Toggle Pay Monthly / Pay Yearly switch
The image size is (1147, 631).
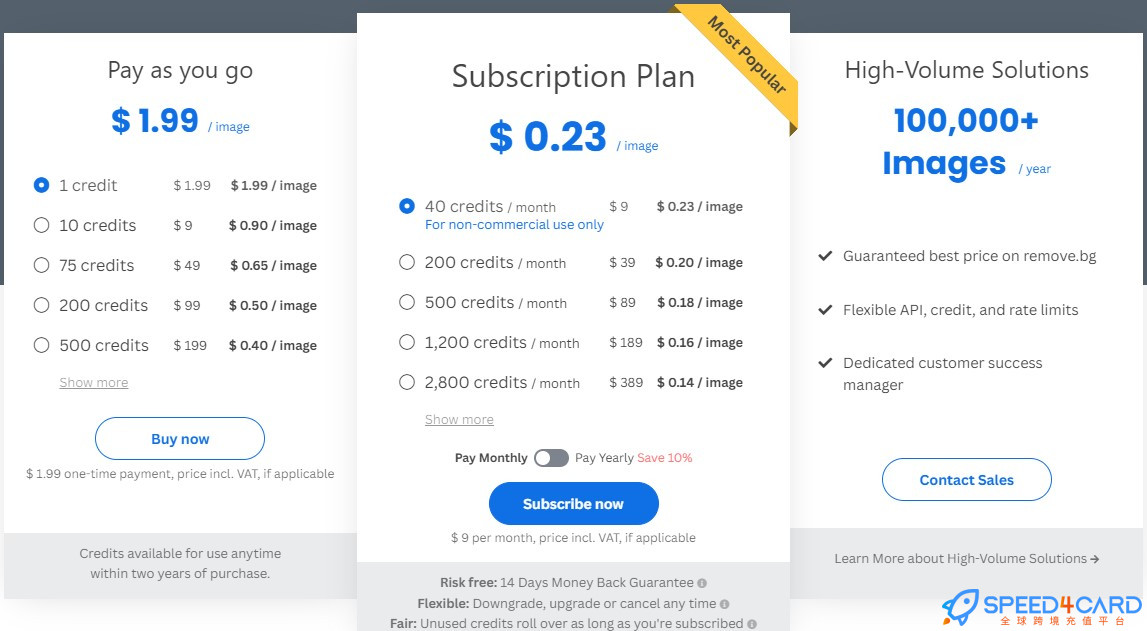pyautogui.click(x=551, y=458)
